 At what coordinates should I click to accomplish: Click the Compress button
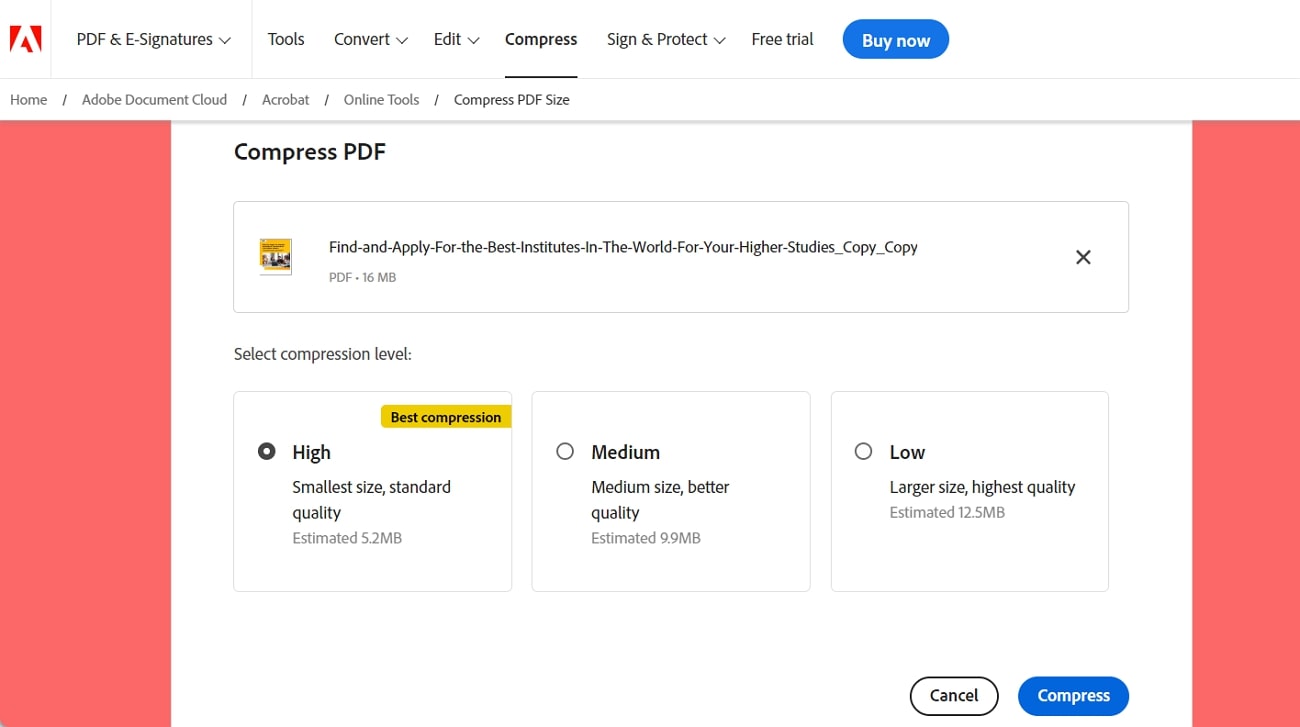(x=1073, y=695)
